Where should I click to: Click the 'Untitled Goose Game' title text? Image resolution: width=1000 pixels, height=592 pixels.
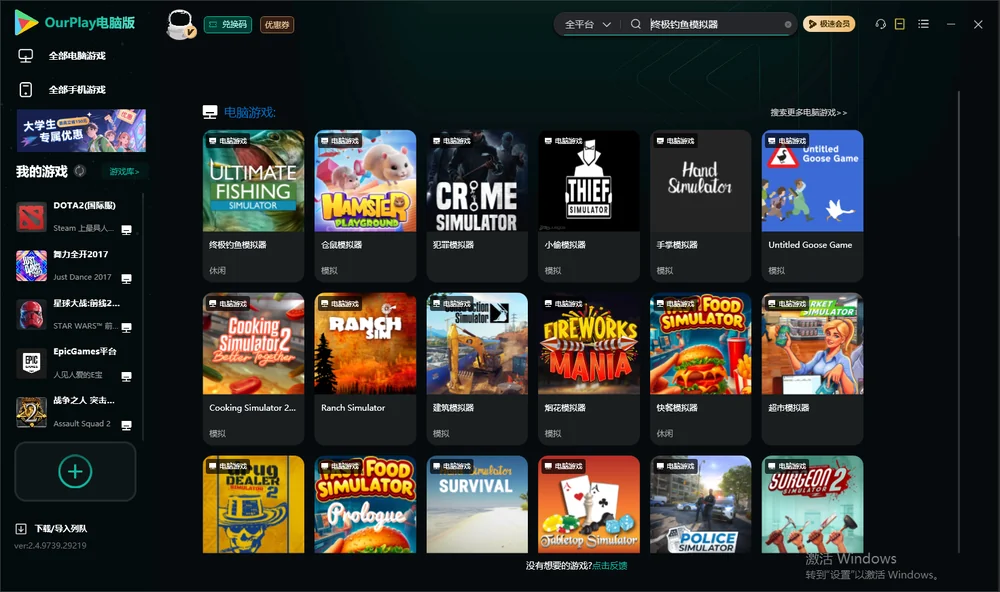(810, 245)
